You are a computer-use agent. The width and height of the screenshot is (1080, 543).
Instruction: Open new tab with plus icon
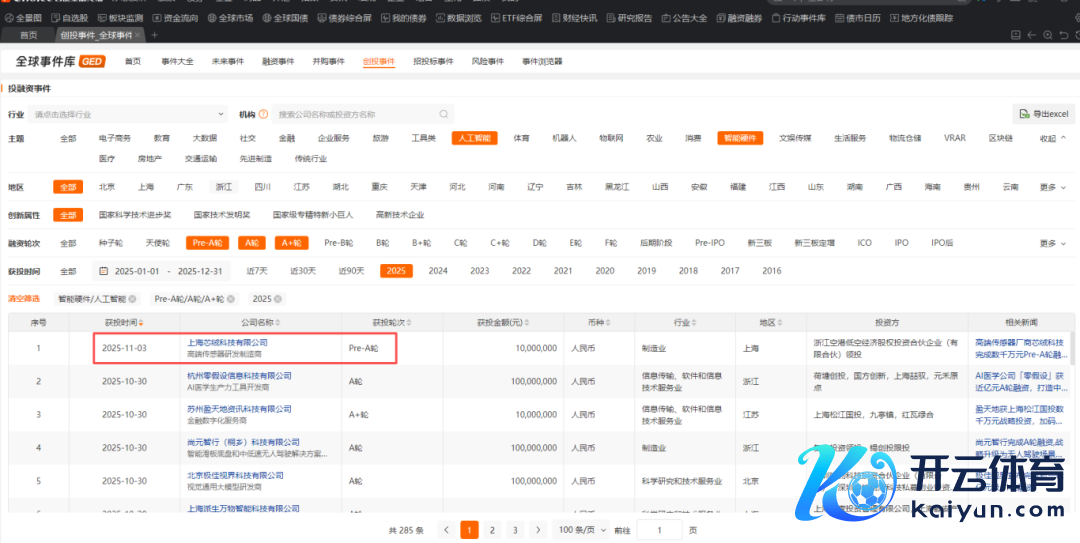tap(154, 35)
